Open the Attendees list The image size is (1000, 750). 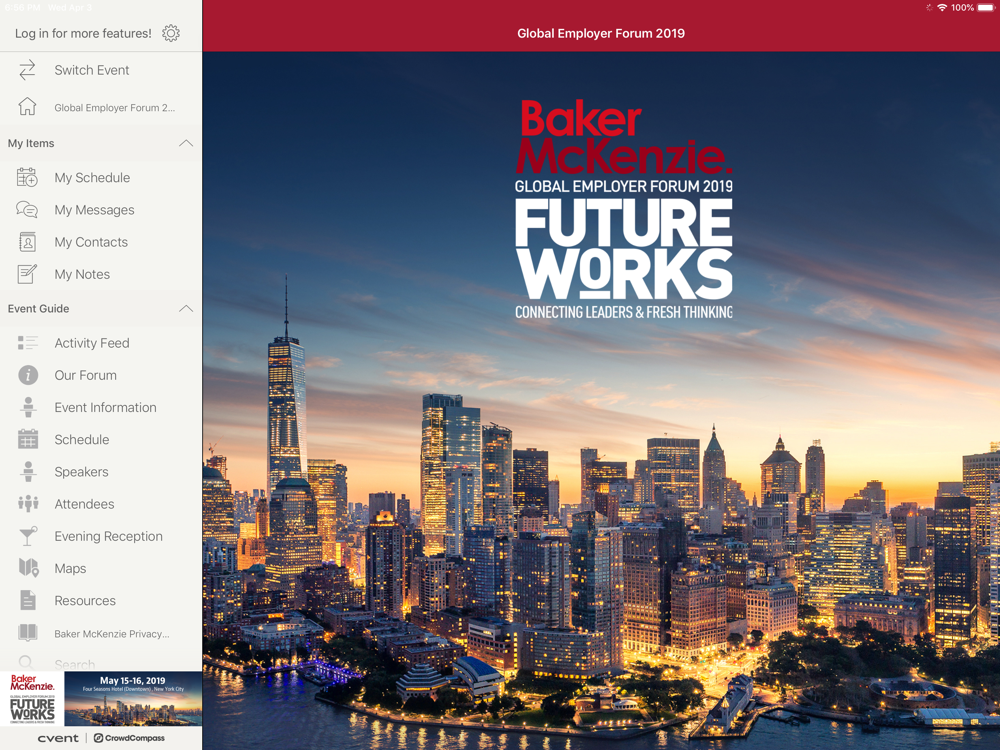click(101, 504)
